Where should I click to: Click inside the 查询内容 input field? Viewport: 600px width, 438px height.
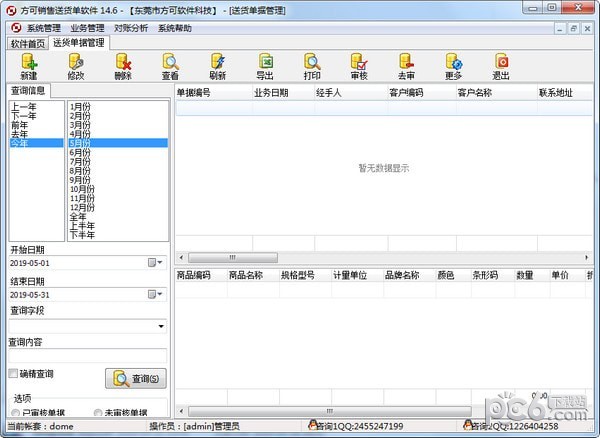coord(88,355)
